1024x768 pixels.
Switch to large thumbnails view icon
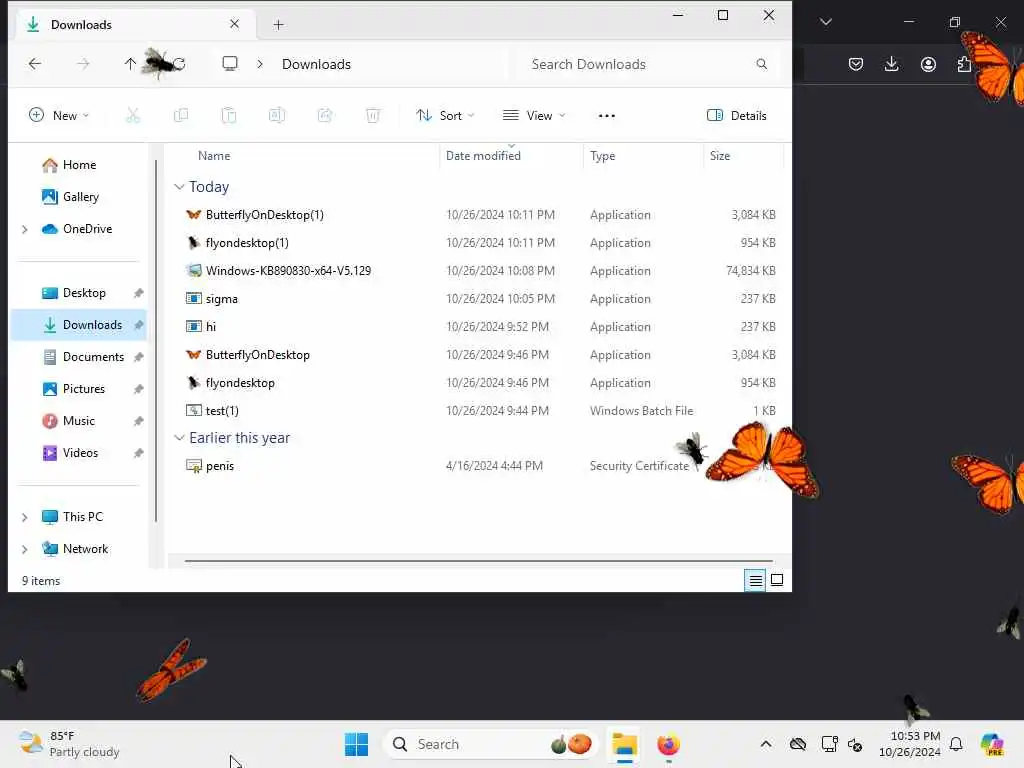click(x=777, y=580)
